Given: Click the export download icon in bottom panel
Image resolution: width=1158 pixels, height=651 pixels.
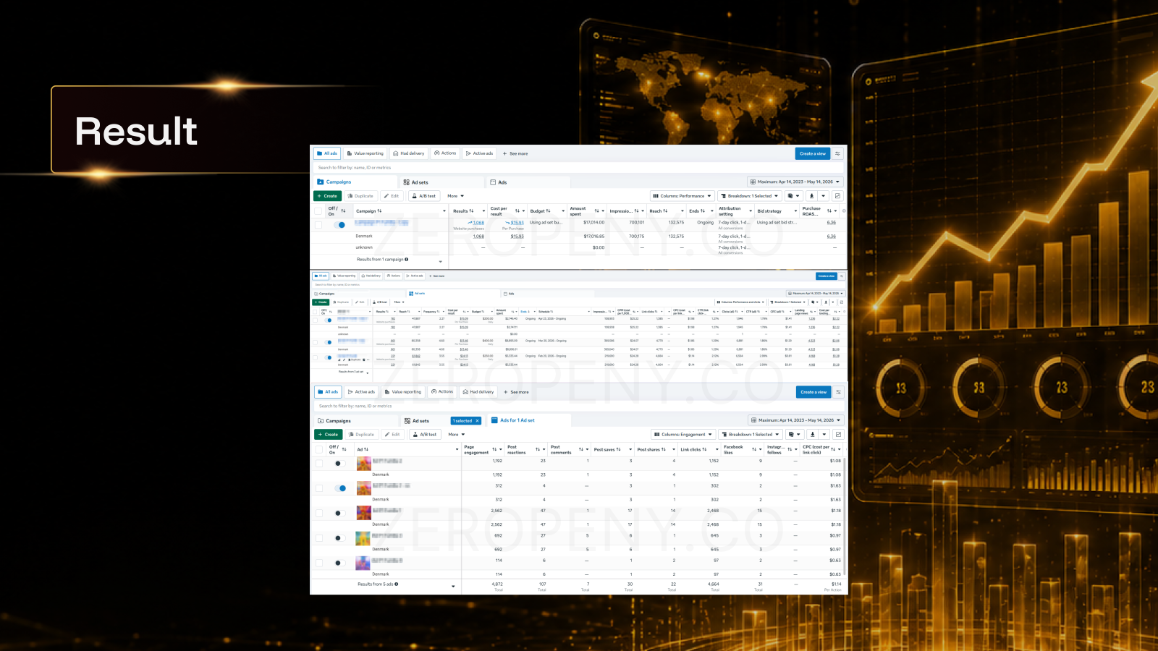Looking at the screenshot, I should click(x=812, y=434).
